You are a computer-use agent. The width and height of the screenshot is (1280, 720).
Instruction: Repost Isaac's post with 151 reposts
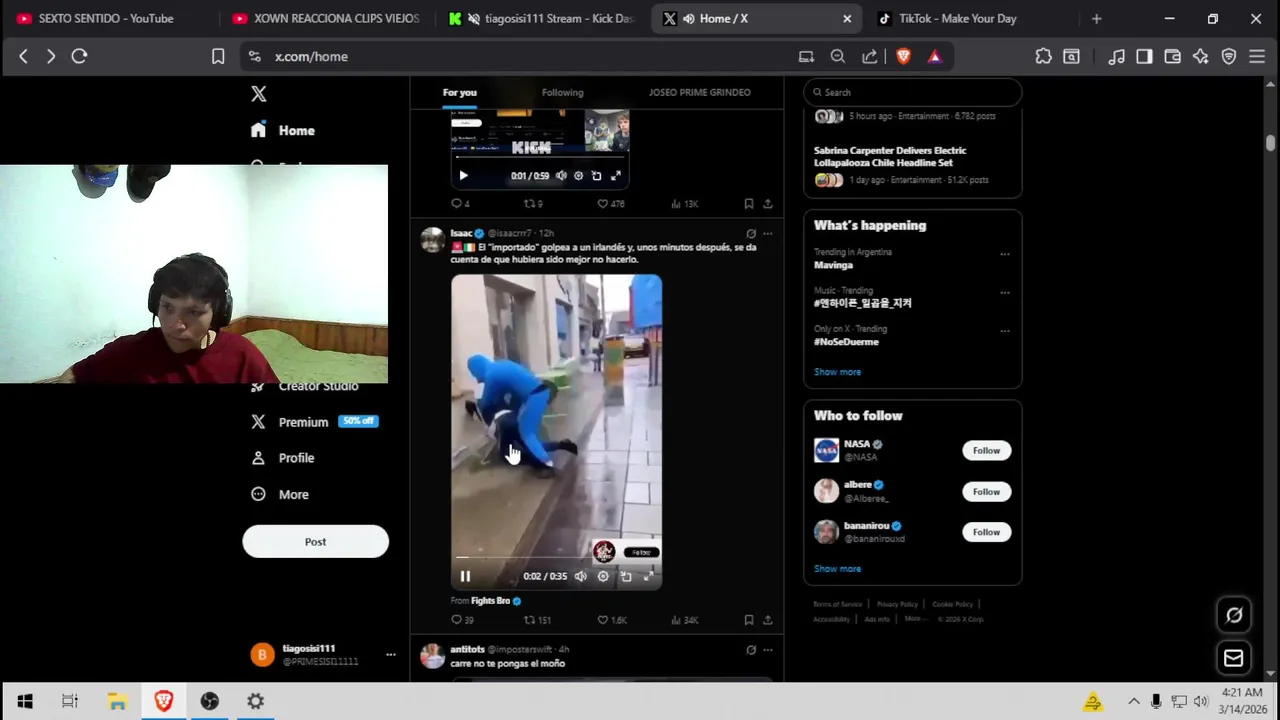click(537, 620)
